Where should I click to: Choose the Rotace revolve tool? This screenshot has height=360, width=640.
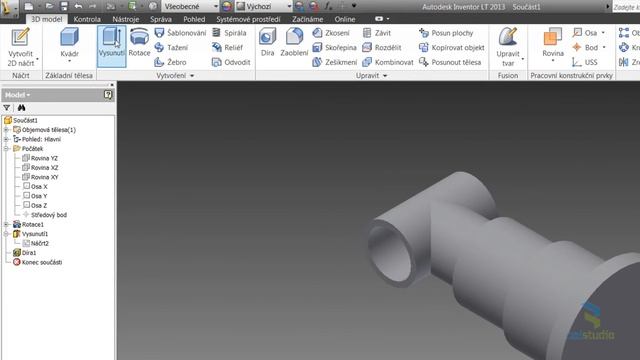pyautogui.click(x=139, y=42)
